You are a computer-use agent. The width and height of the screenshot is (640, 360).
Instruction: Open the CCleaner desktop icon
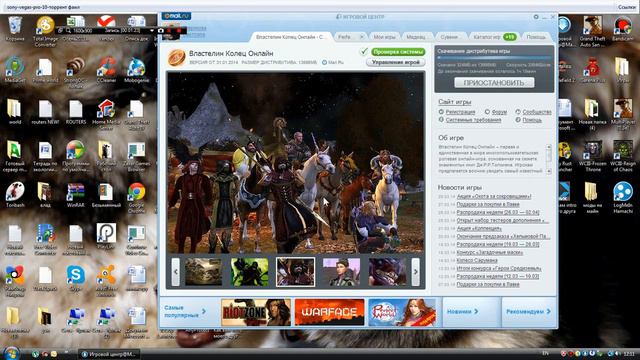[106, 70]
